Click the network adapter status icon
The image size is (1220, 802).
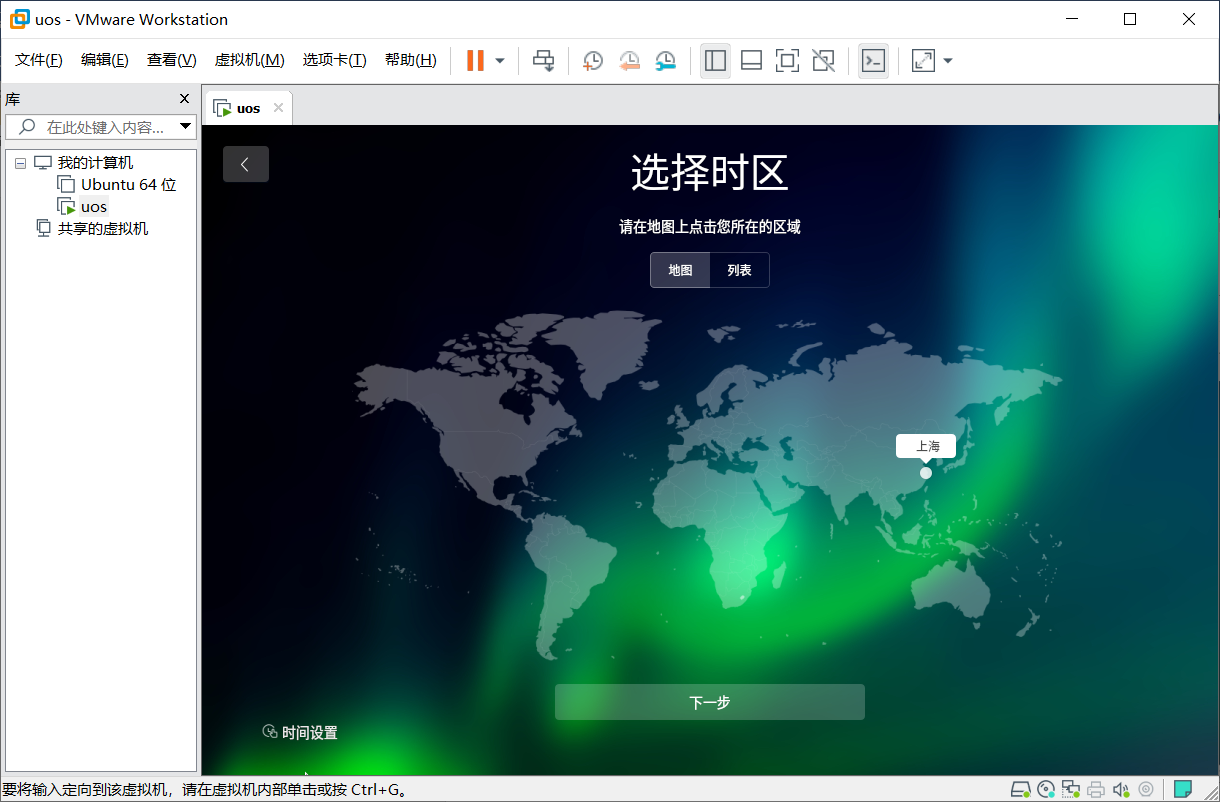1071,789
